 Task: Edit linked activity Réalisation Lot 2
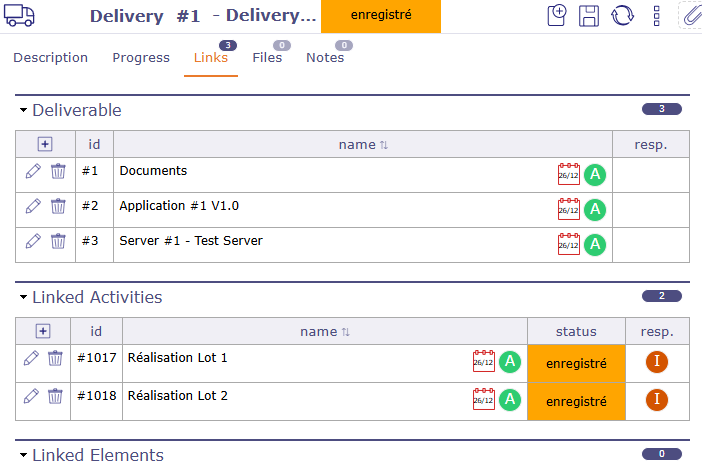(x=32, y=396)
